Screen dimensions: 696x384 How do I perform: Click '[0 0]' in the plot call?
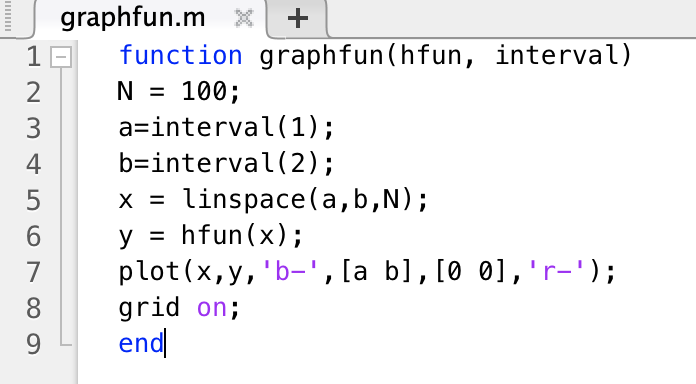click(x=471, y=271)
